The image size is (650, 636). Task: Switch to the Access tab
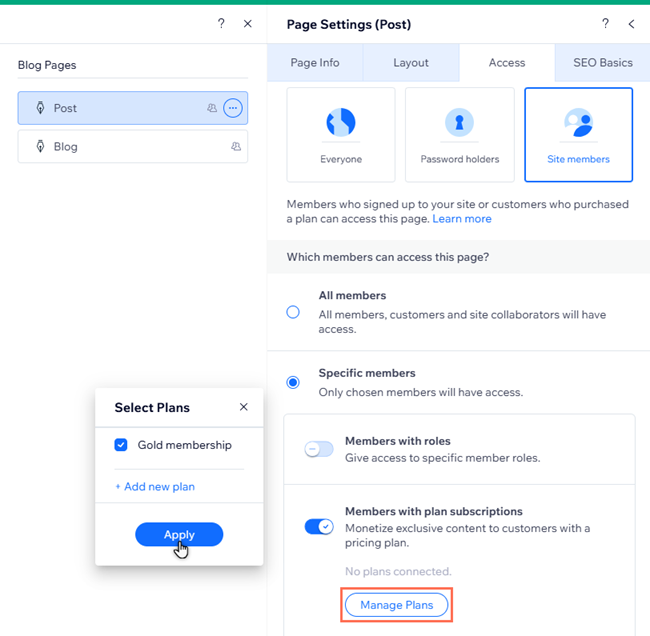click(507, 63)
